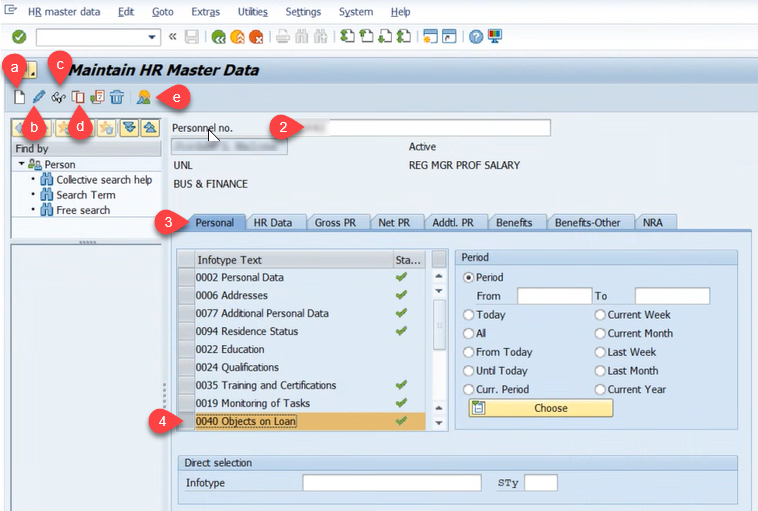
Task: Click the Create new session icon
Action: pyautogui.click(x=430, y=37)
